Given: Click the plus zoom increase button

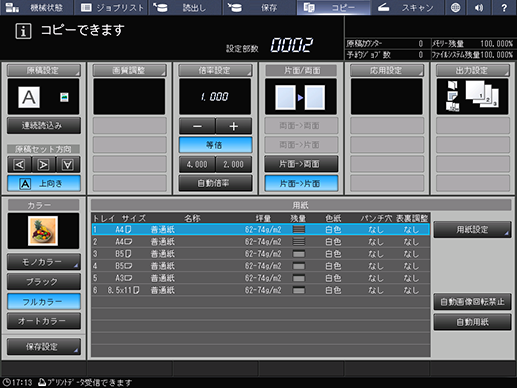Looking at the screenshot, I should [233, 126].
